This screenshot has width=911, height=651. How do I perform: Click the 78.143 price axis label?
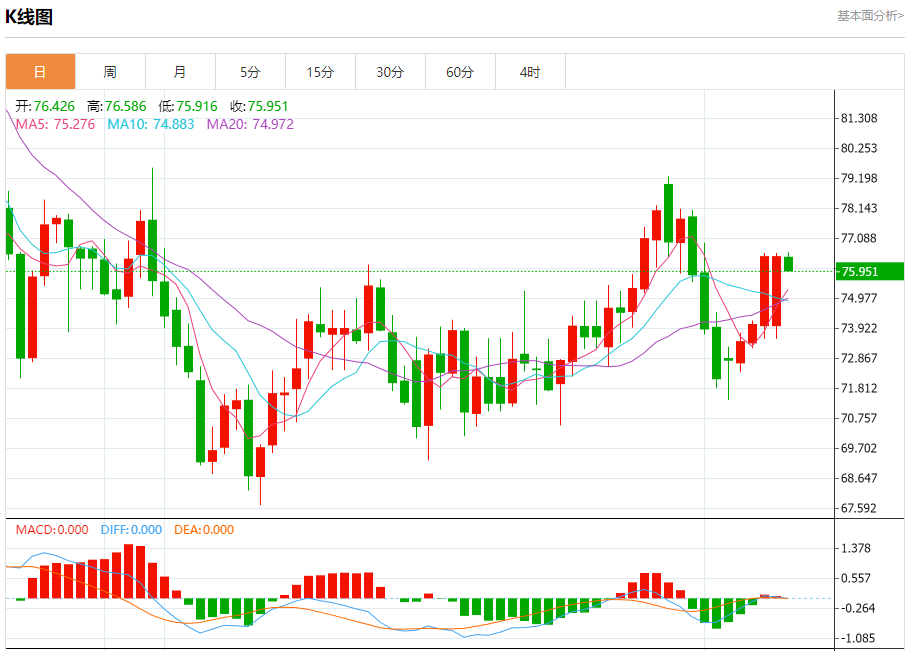859,208
